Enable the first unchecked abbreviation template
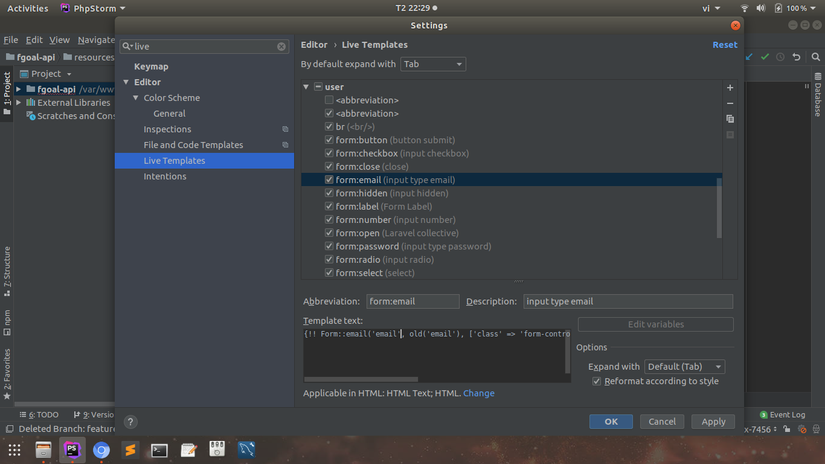Viewport: 825px width, 464px height. 329,100
